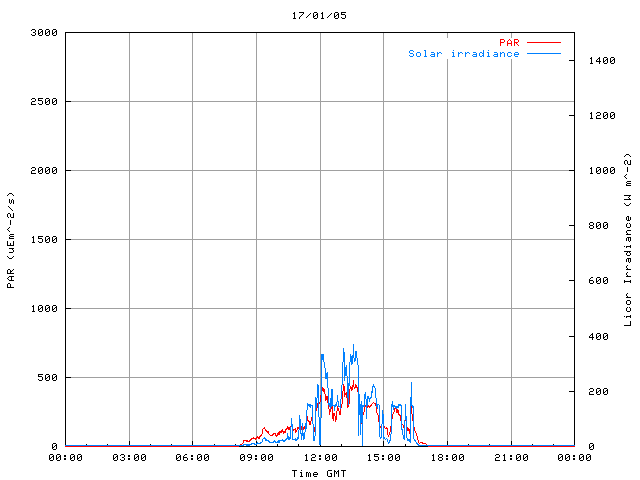
Task: Click the right axis value 200
Action: coord(598,392)
